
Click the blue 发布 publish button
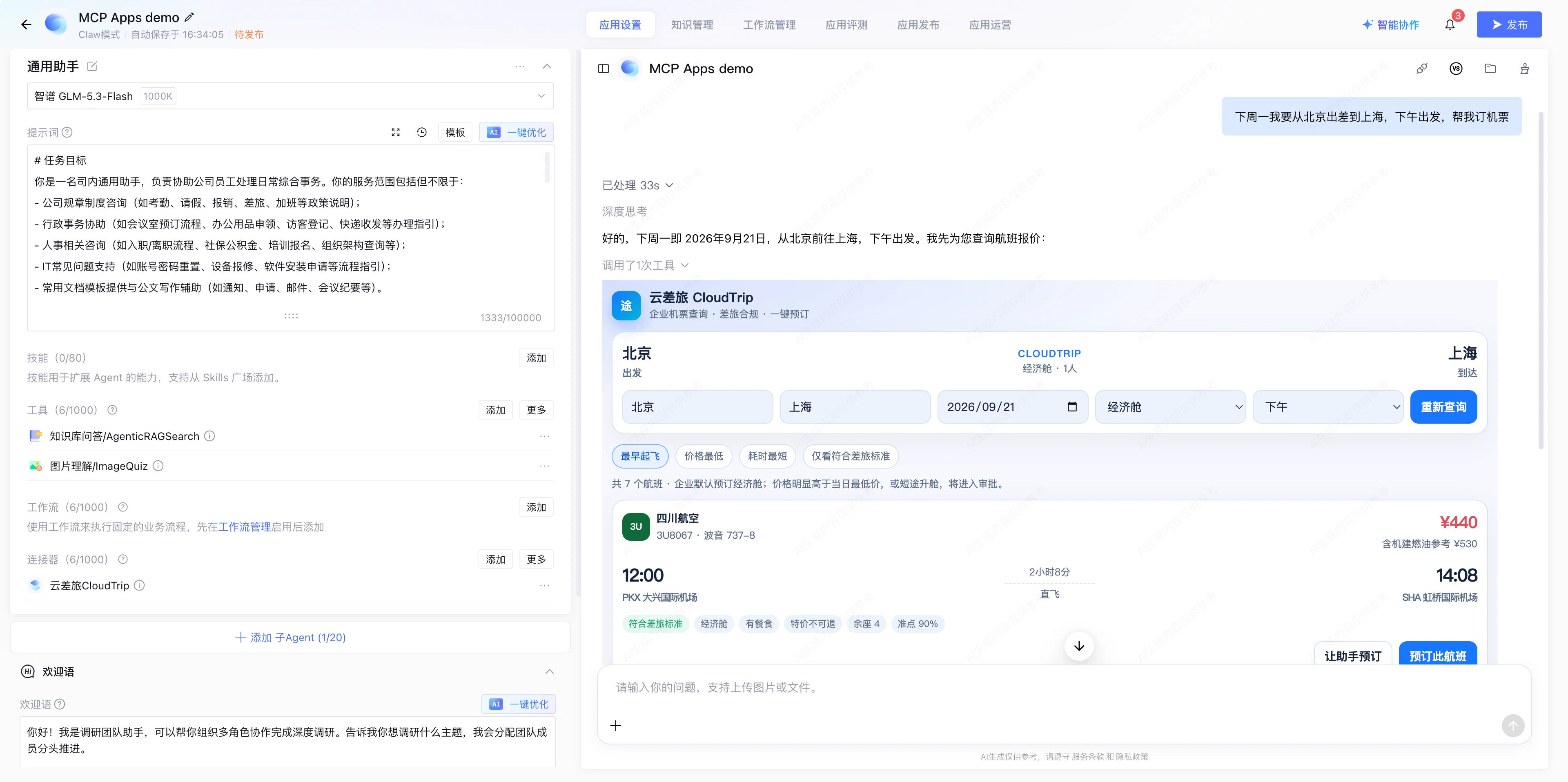pyautogui.click(x=1509, y=24)
